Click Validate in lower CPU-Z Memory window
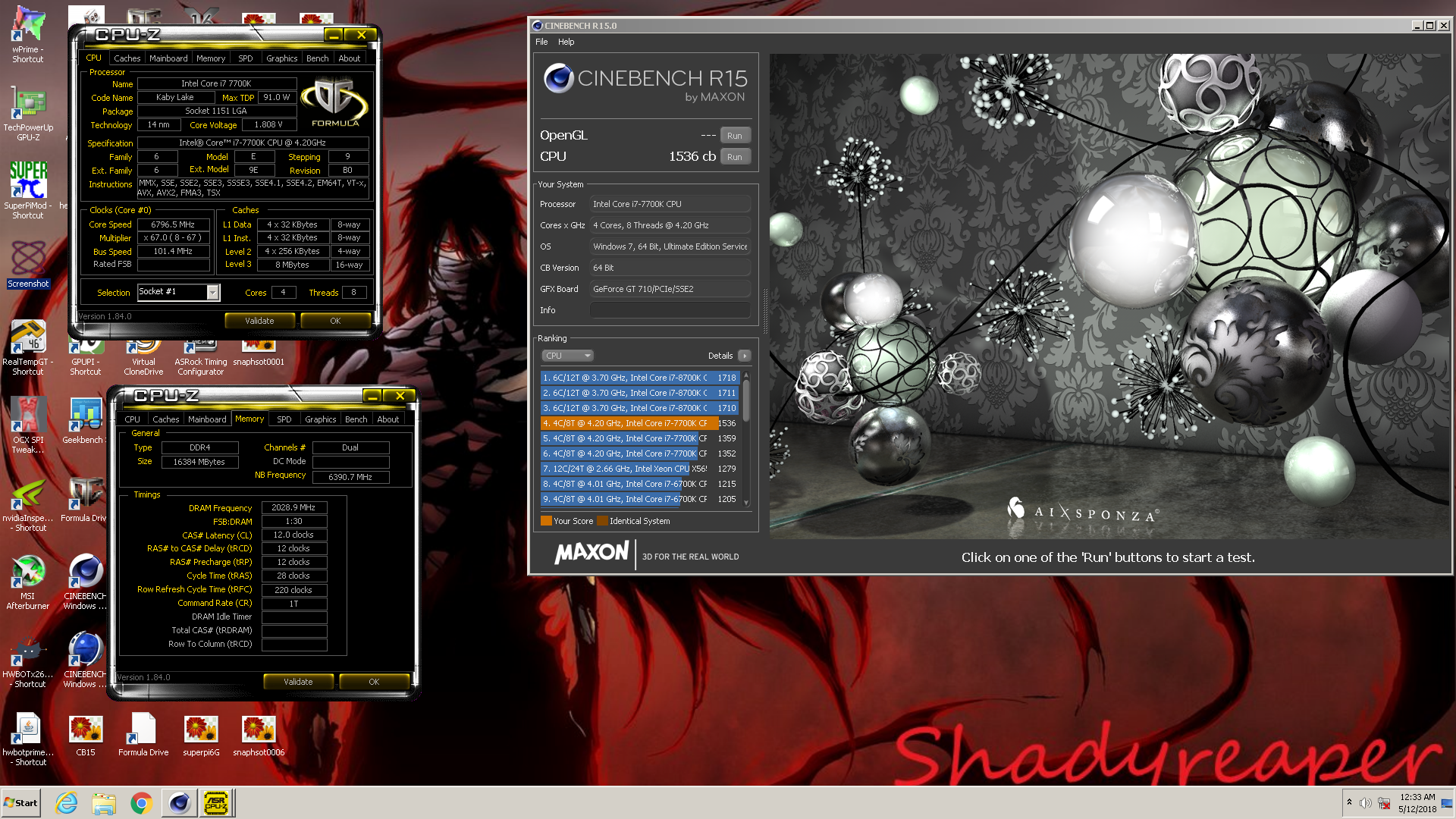This screenshot has height=819, width=1456. [299, 682]
